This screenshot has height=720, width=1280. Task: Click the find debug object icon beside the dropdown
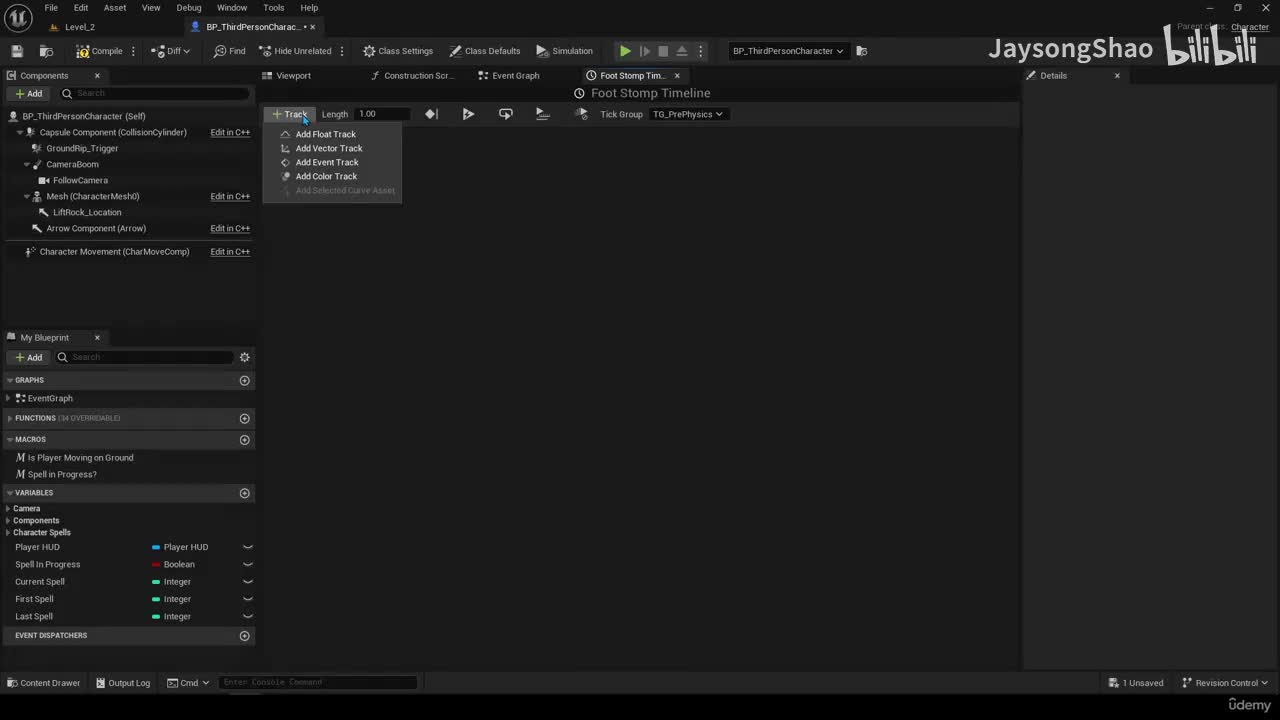click(862, 51)
